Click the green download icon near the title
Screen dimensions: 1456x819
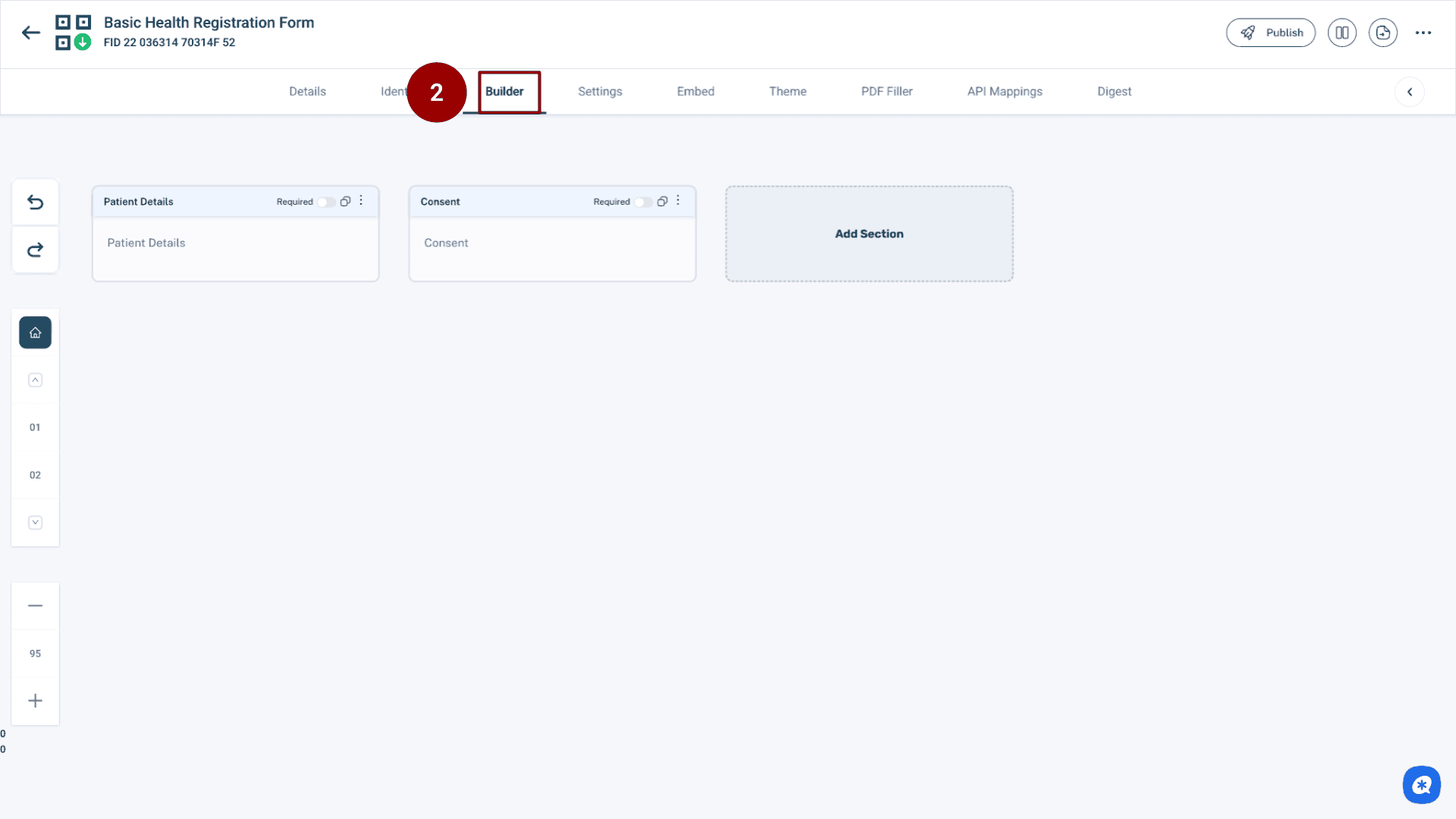coord(83,42)
